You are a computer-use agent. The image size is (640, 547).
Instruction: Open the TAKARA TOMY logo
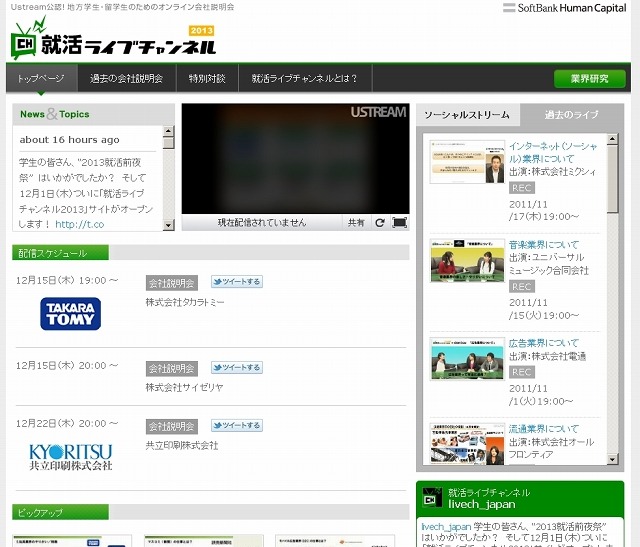point(71,314)
